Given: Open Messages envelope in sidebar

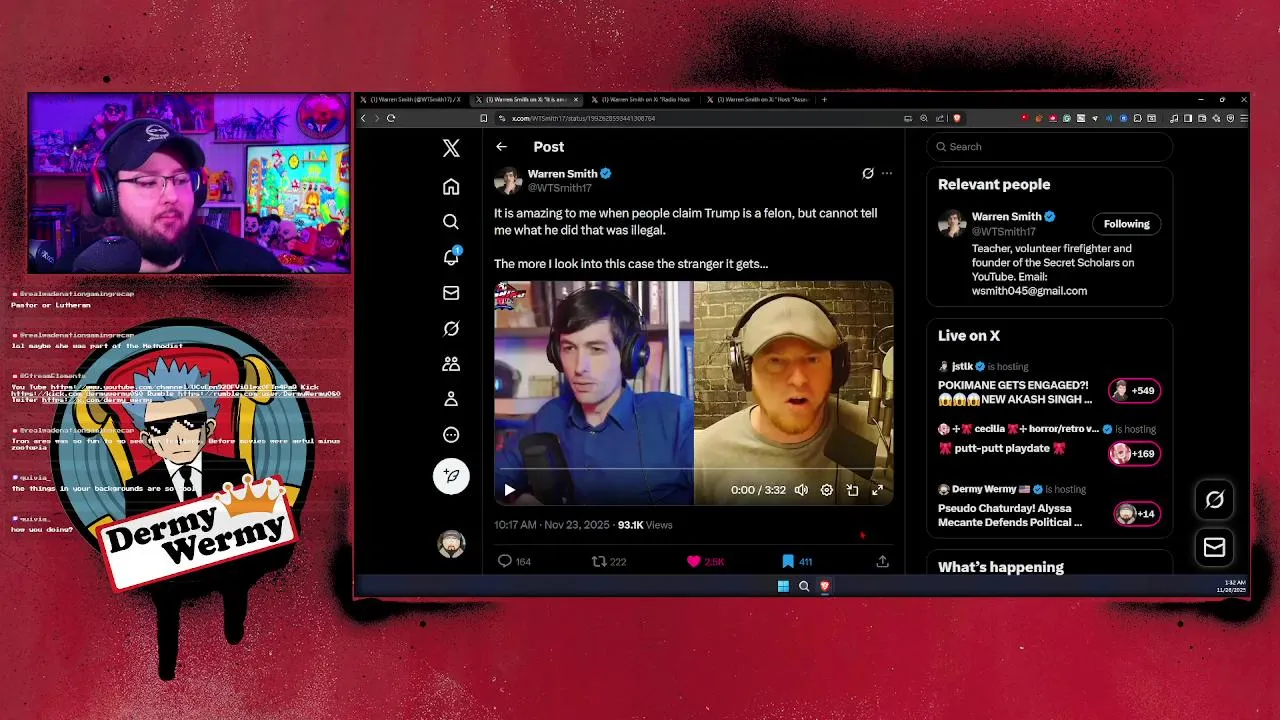Looking at the screenshot, I should pyautogui.click(x=451, y=293).
